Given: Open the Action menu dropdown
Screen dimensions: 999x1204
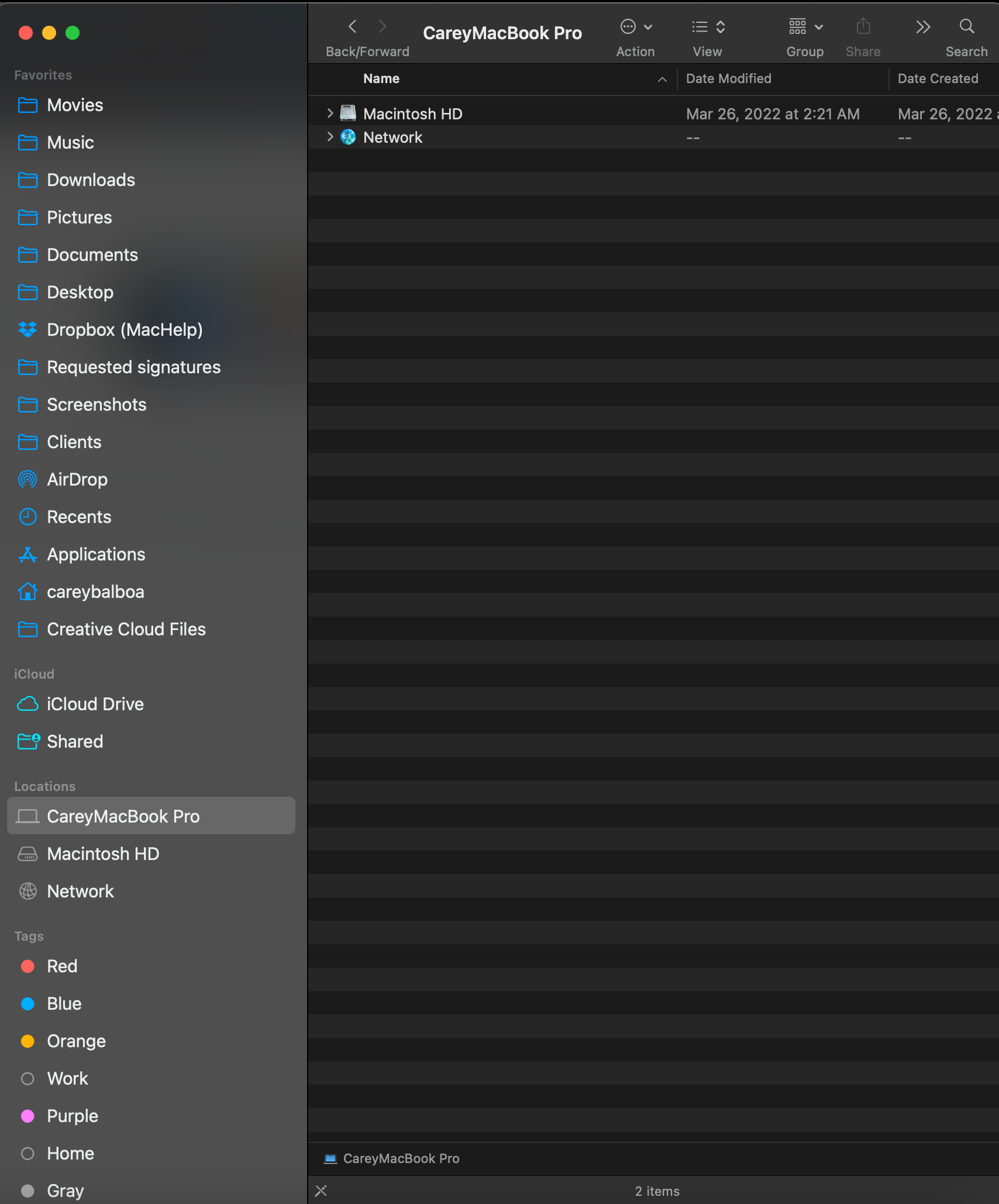Looking at the screenshot, I should 636,26.
